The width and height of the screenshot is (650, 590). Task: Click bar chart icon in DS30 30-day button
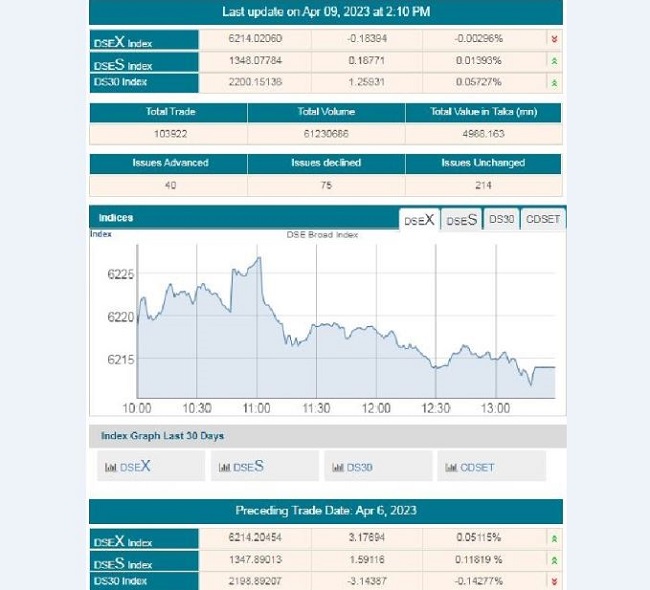click(338, 467)
